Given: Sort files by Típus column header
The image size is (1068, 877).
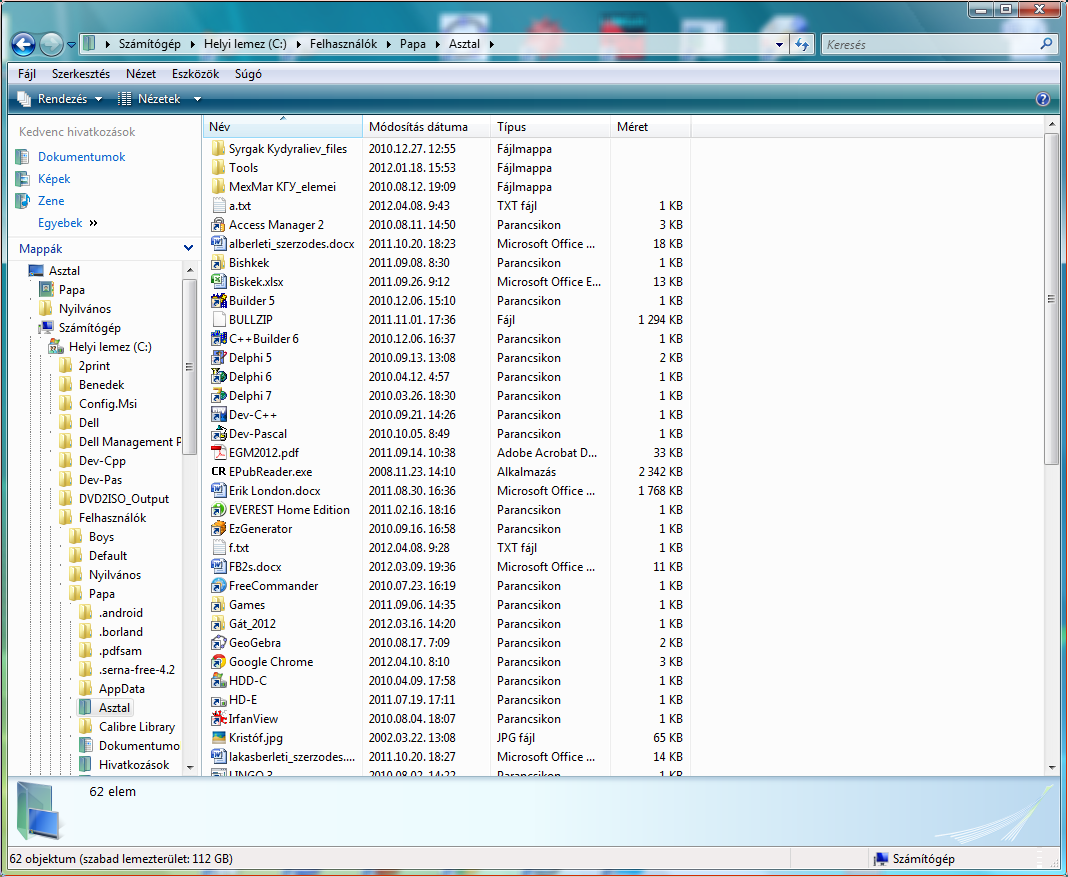Looking at the screenshot, I should [550, 127].
